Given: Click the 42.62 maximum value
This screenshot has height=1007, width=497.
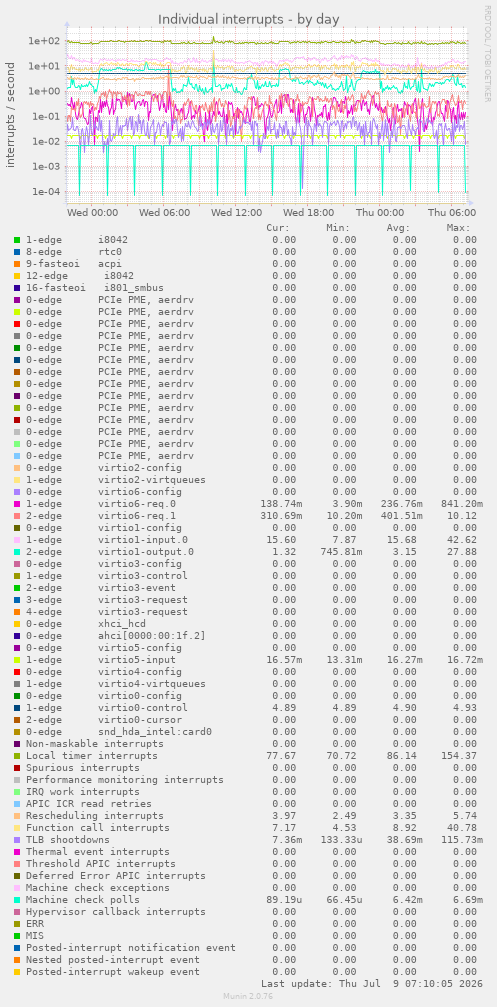Looking at the screenshot, I should click(465, 540).
